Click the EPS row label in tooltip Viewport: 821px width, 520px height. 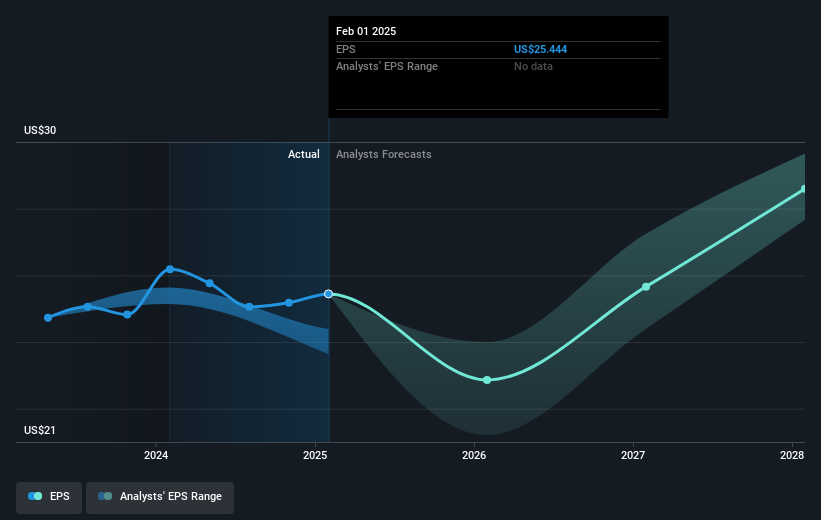pyautogui.click(x=346, y=49)
